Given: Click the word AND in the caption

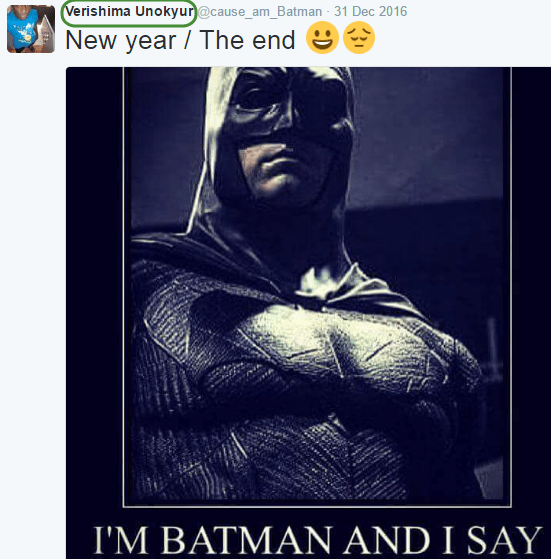Looking at the screenshot, I should [387, 540].
